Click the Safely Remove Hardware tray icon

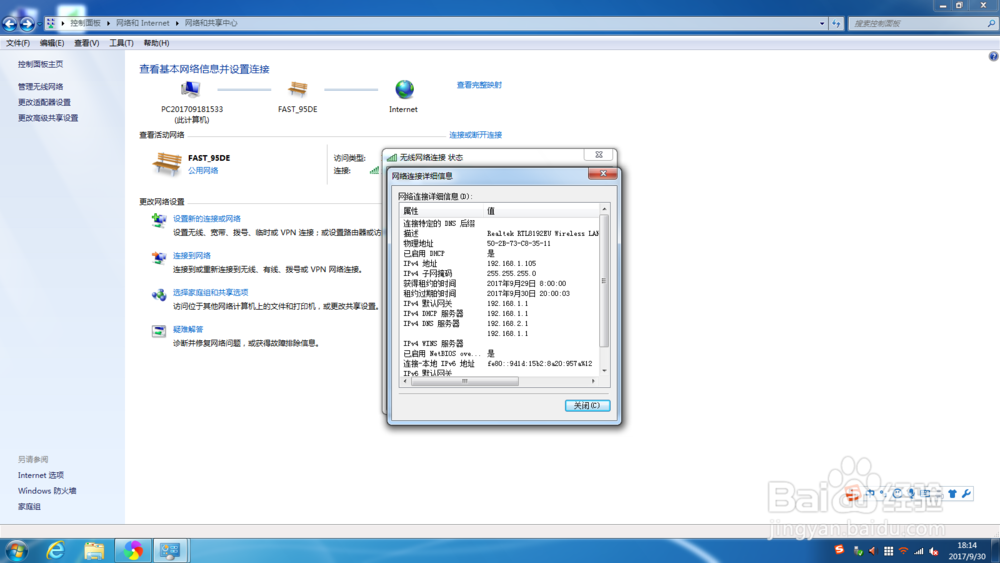click(858, 551)
